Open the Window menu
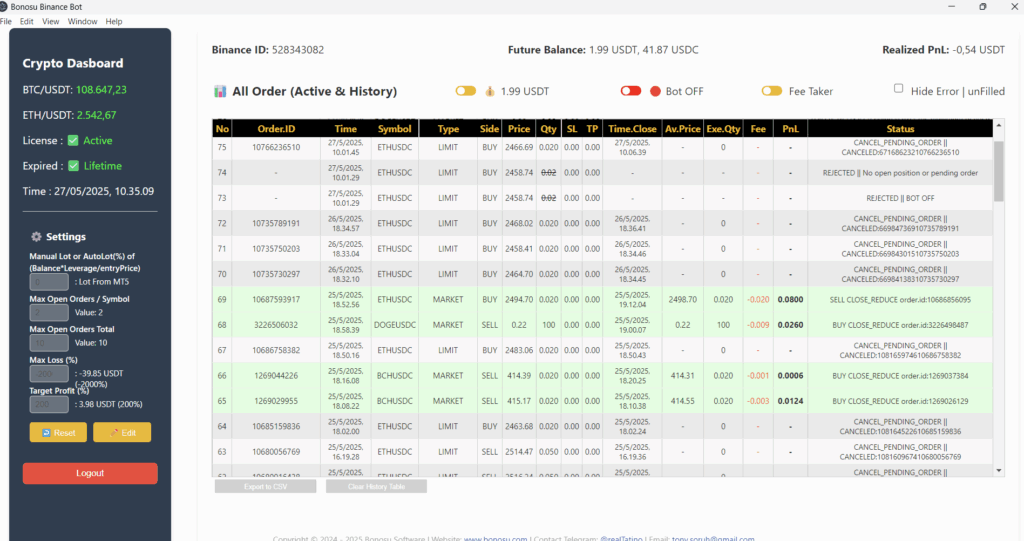This screenshot has width=1024, height=541. point(82,22)
